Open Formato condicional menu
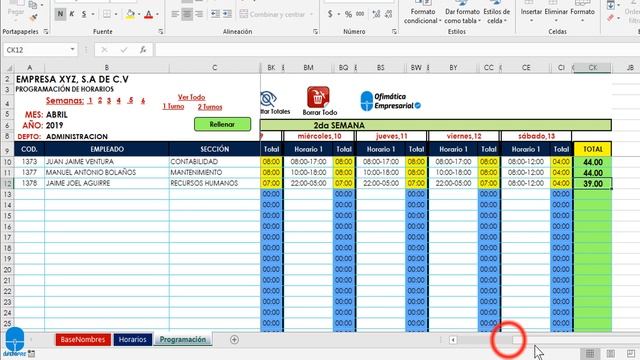640x360 pixels. click(423, 12)
